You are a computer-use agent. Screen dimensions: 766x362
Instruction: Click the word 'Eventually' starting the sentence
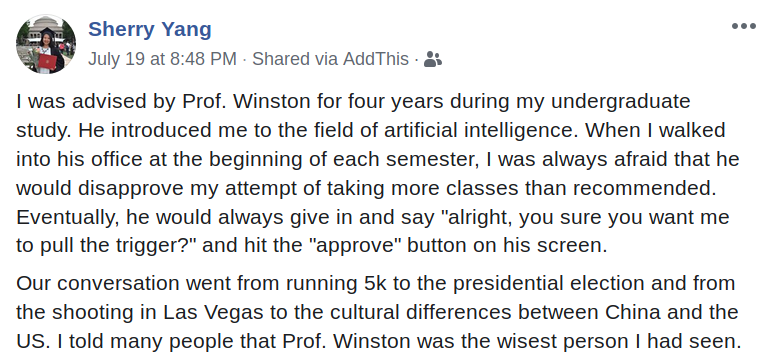pyautogui.click(x=65, y=217)
